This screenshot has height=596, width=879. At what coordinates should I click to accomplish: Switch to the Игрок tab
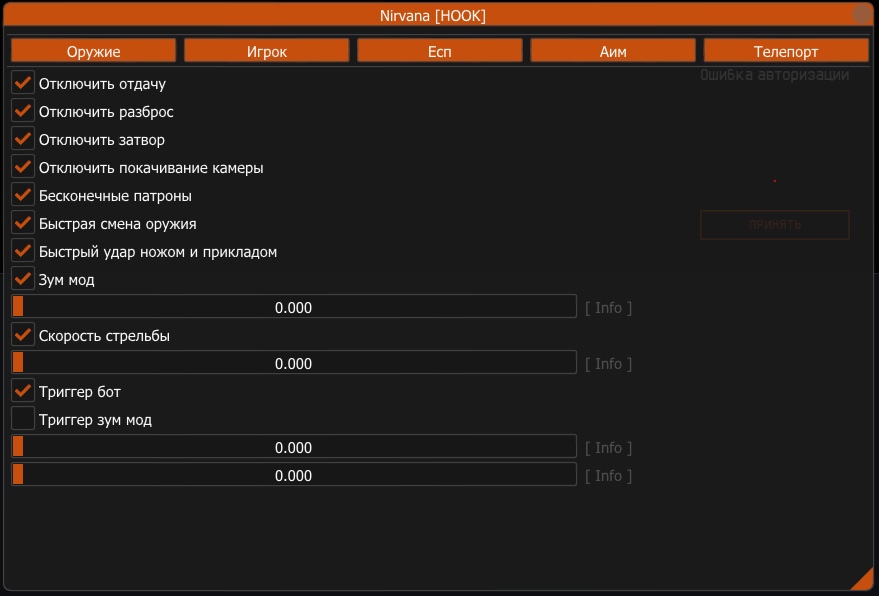click(x=266, y=51)
